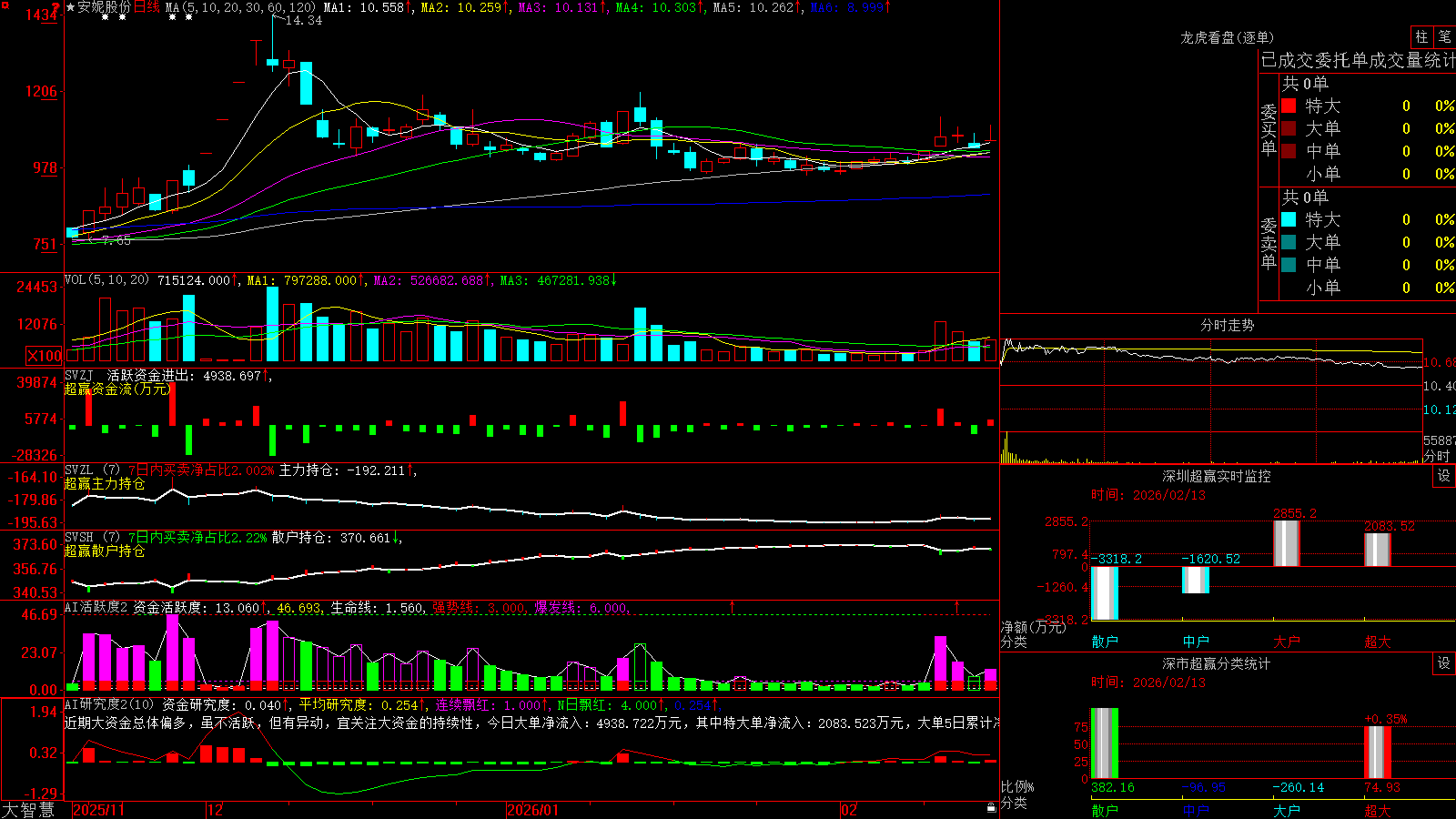Open 设 settings for 深圳超赢实时监控
1456x819 pixels.
click(x=1444, y=476)
